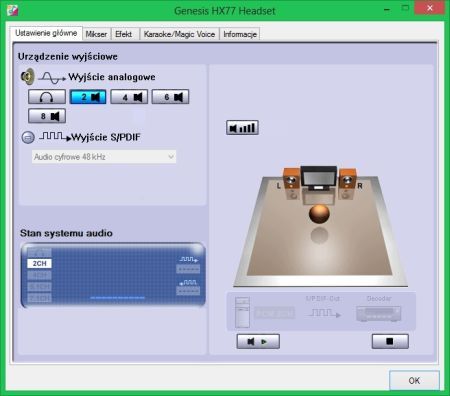Open the speaker volume levels button
Image resolution: width=450 pixels, height=396 pixels.
point(242,128)
